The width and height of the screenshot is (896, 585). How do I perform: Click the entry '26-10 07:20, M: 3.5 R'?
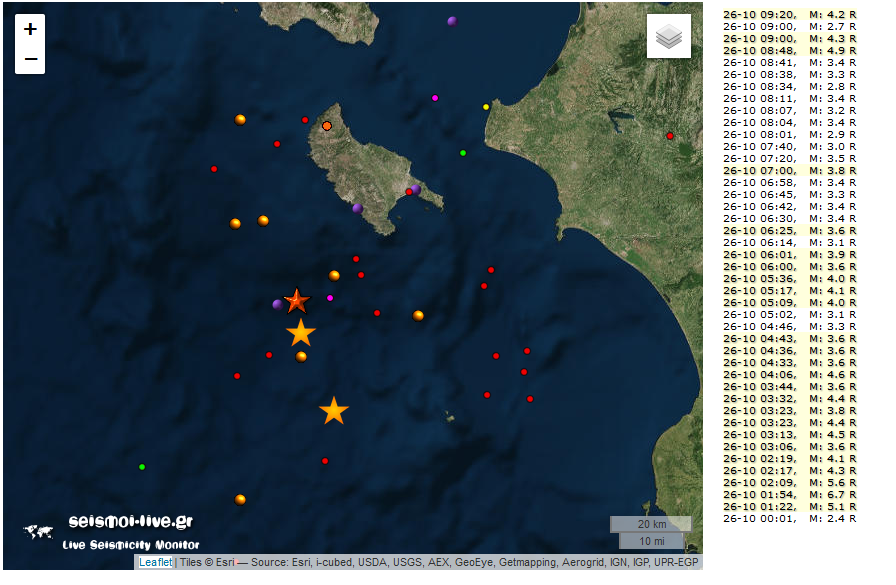[789, 159]
